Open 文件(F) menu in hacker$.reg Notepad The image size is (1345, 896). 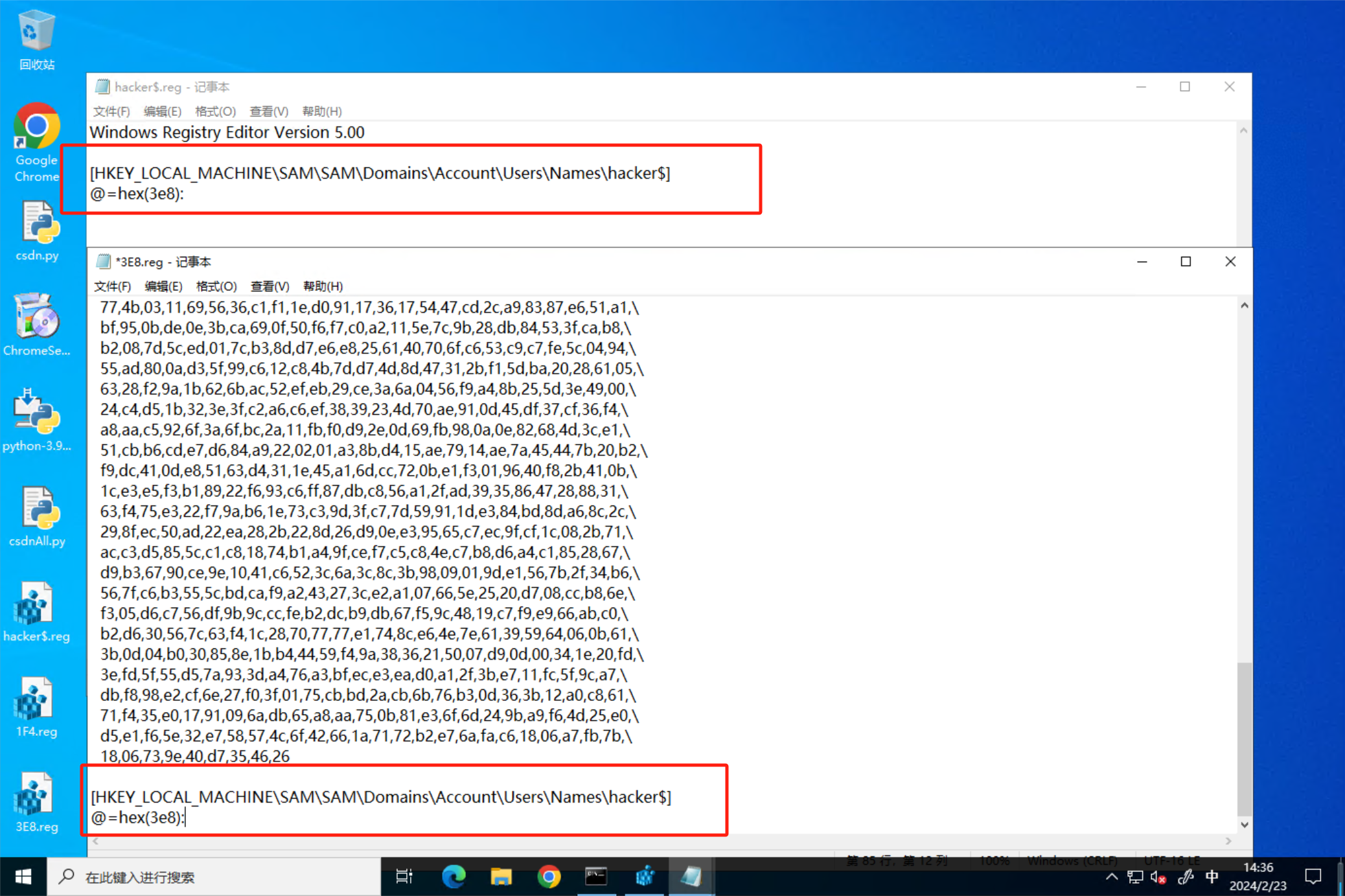(111, 111)
